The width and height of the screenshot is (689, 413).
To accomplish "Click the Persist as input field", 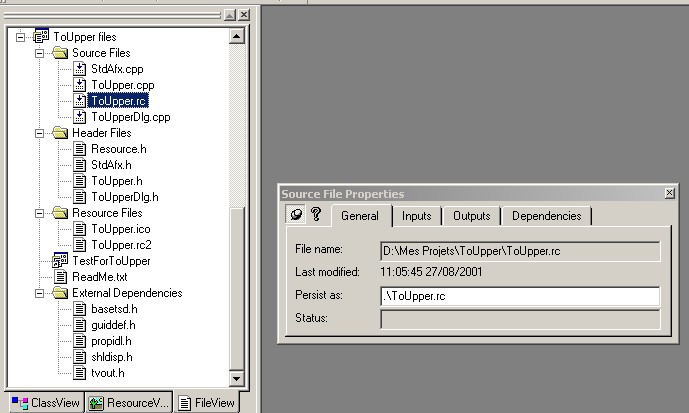I will coord(520,296).
